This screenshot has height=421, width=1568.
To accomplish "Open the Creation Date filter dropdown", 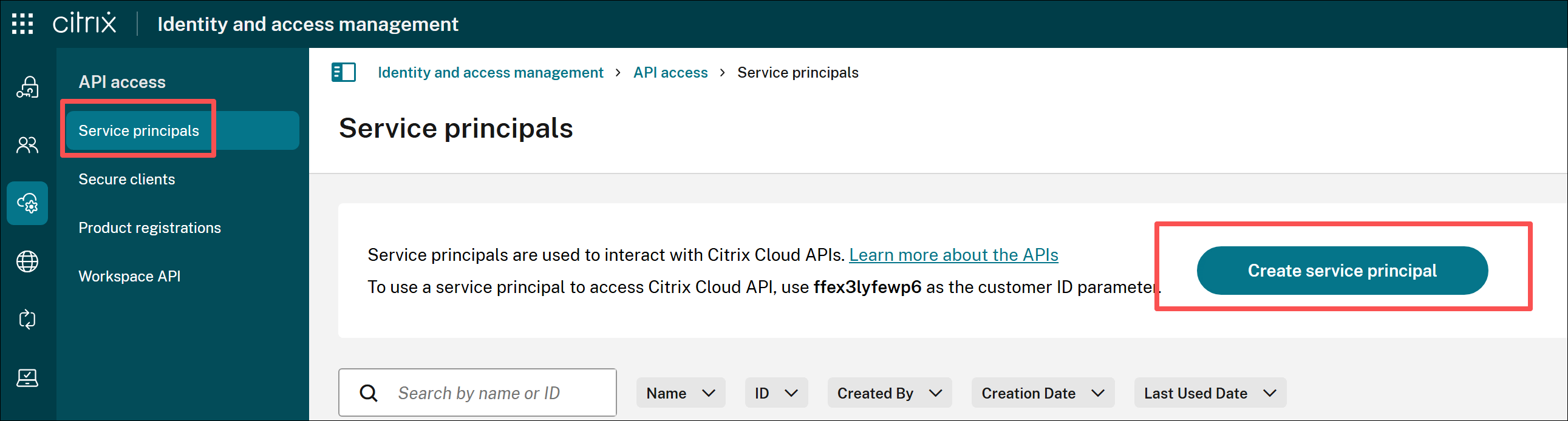I will tap(1043, 393).
